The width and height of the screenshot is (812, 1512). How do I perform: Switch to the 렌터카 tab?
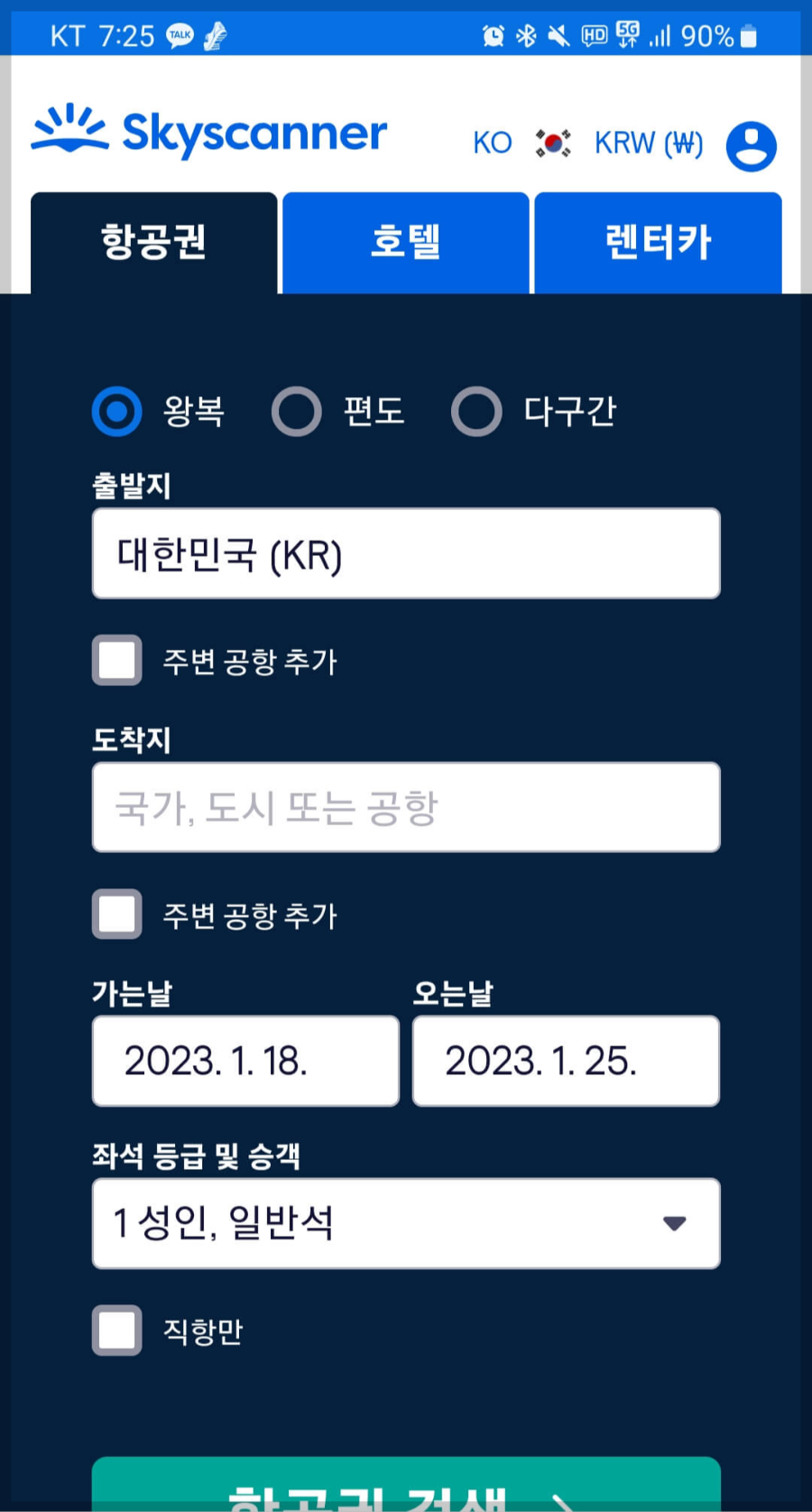[x=658, y=242]
